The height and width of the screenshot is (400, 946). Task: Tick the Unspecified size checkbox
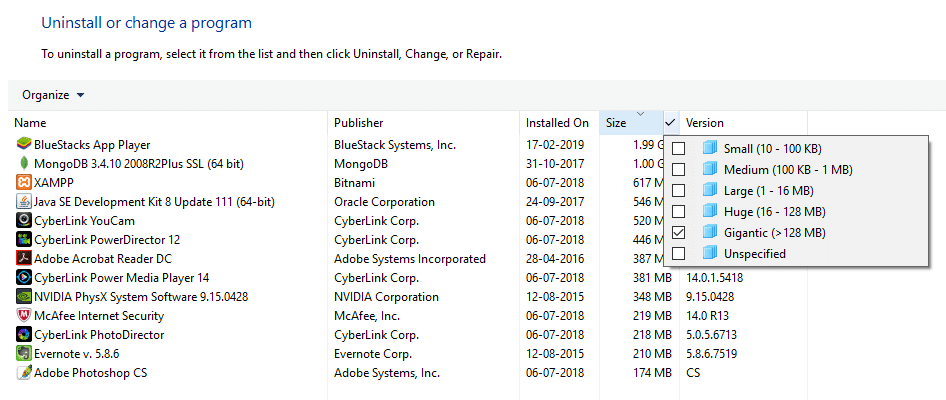[679, 254]
